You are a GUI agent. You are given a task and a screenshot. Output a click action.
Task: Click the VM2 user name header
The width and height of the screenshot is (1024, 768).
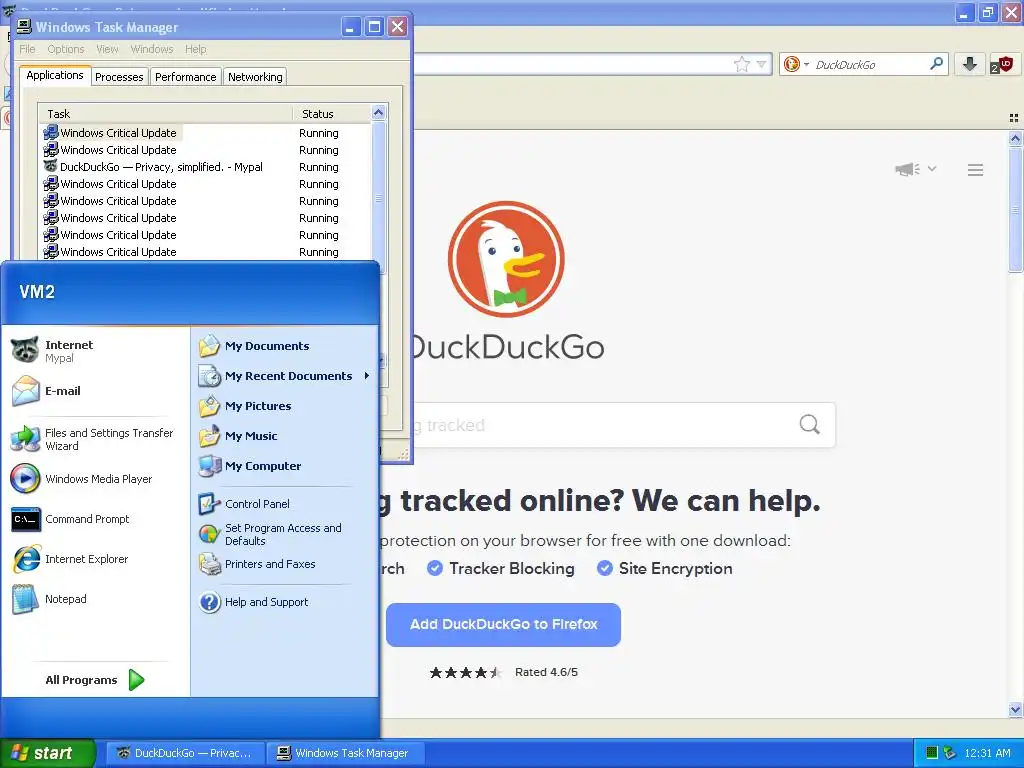(x=37, y=292)
